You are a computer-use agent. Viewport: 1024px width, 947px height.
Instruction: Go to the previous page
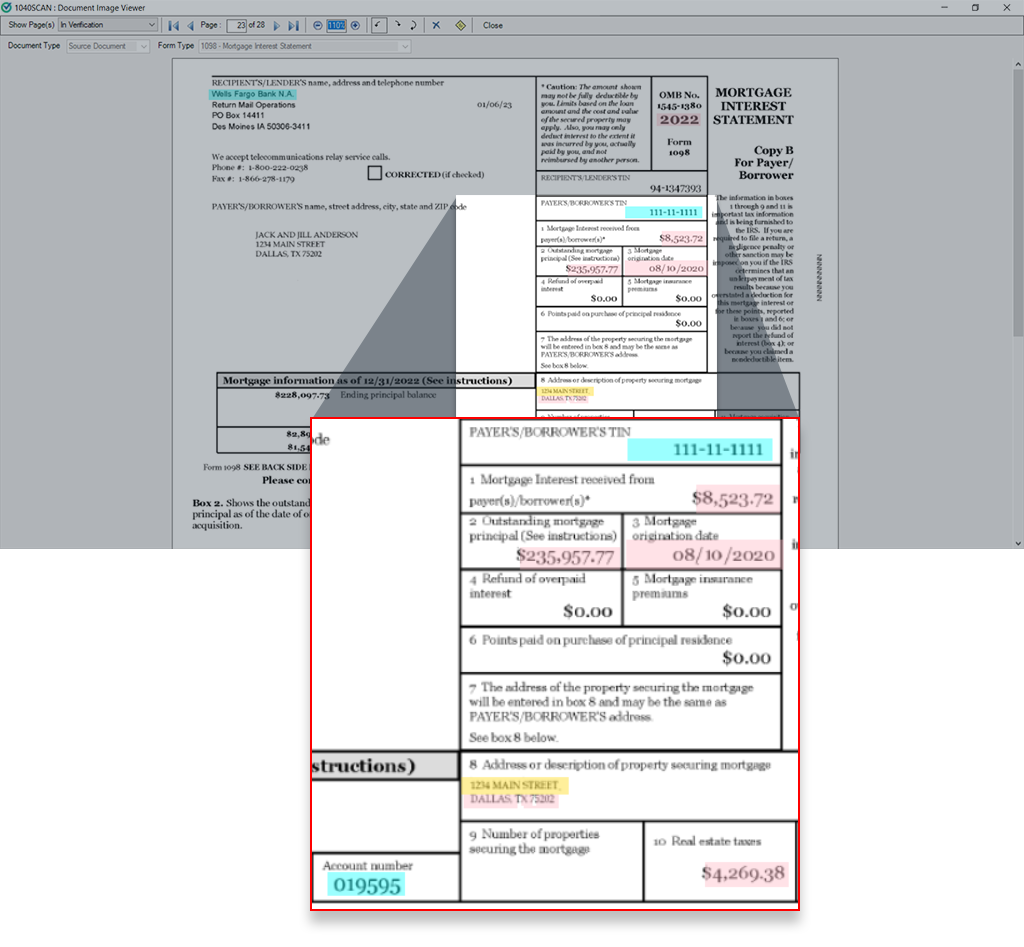[190, 25]
